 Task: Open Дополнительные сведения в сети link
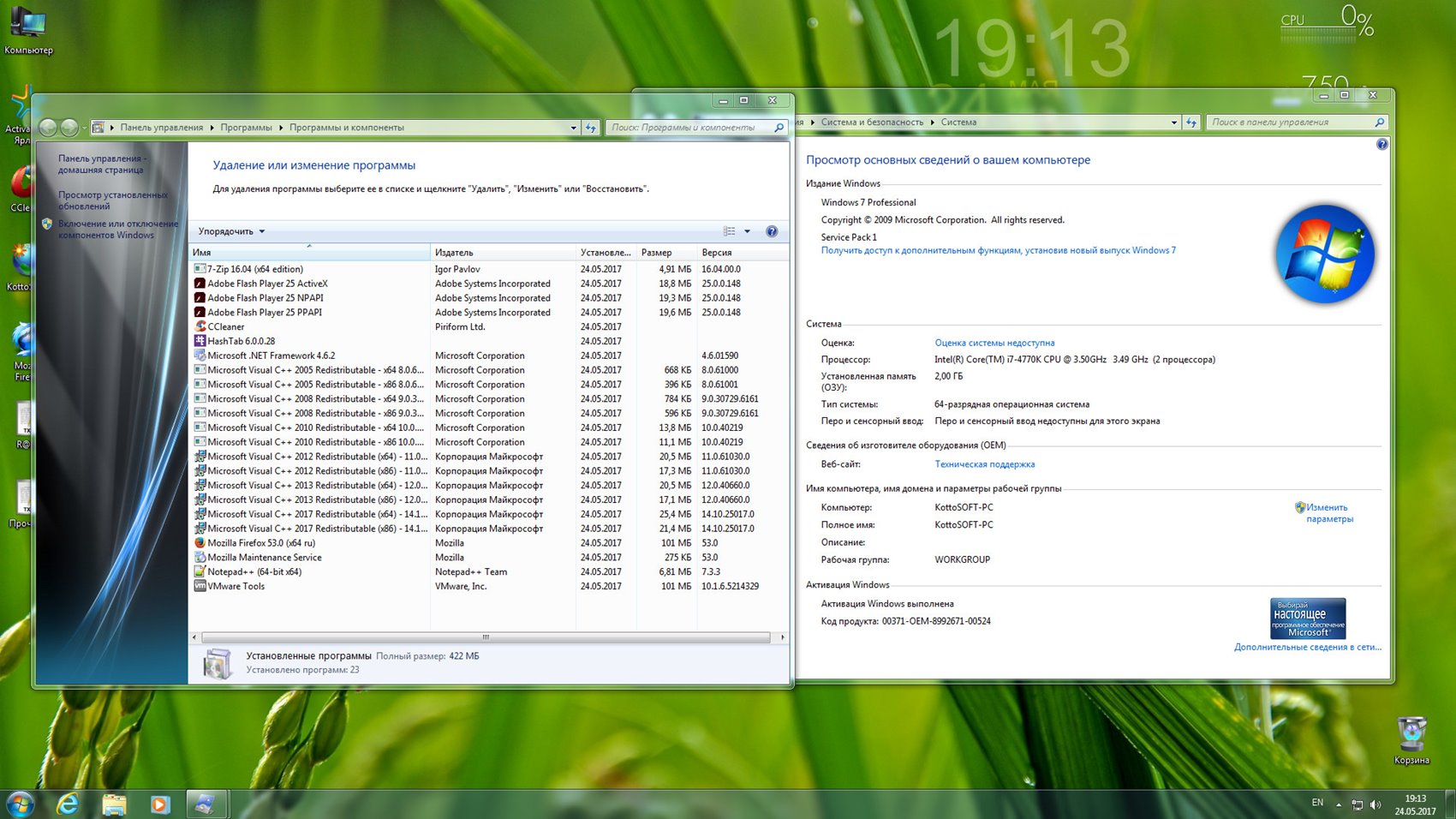tap(1307, 648)
